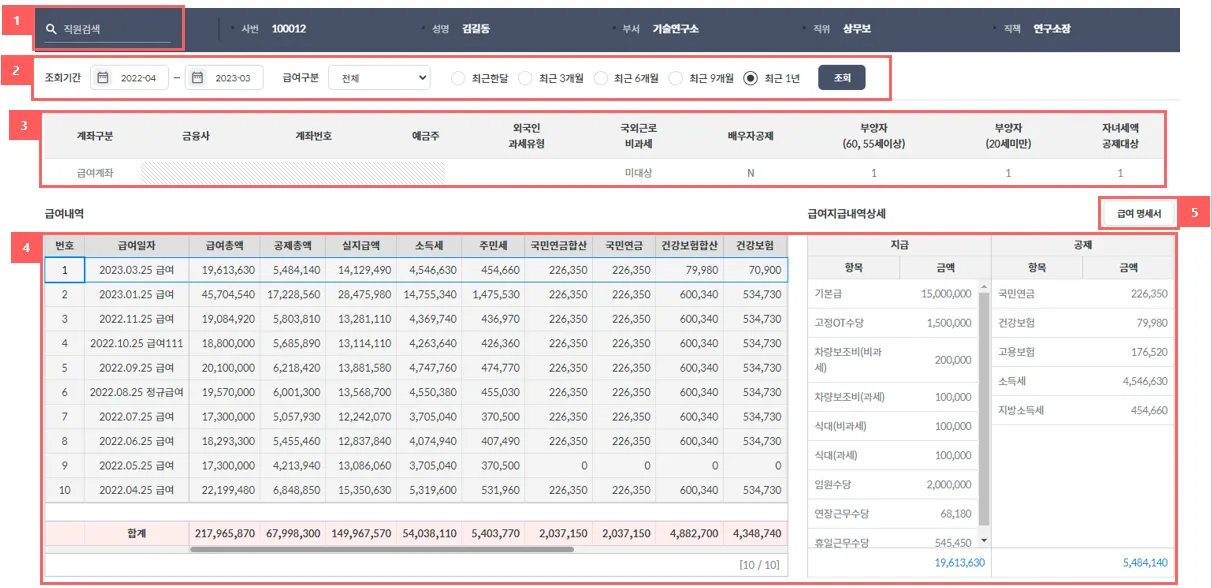Select the 2022.08.25 정규급여 row
The height and width of the screenshot is (588, 1212).
point(415,392)
